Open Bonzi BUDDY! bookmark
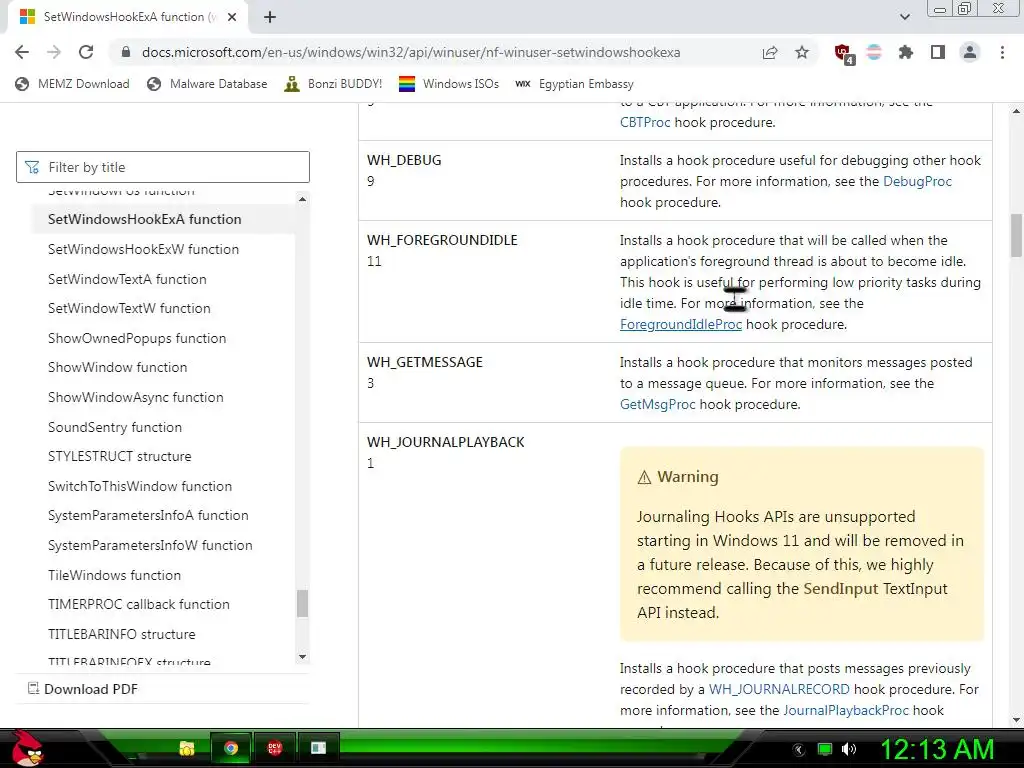The width and height of the screenshot is (1024, 768). tap(334, 84)
